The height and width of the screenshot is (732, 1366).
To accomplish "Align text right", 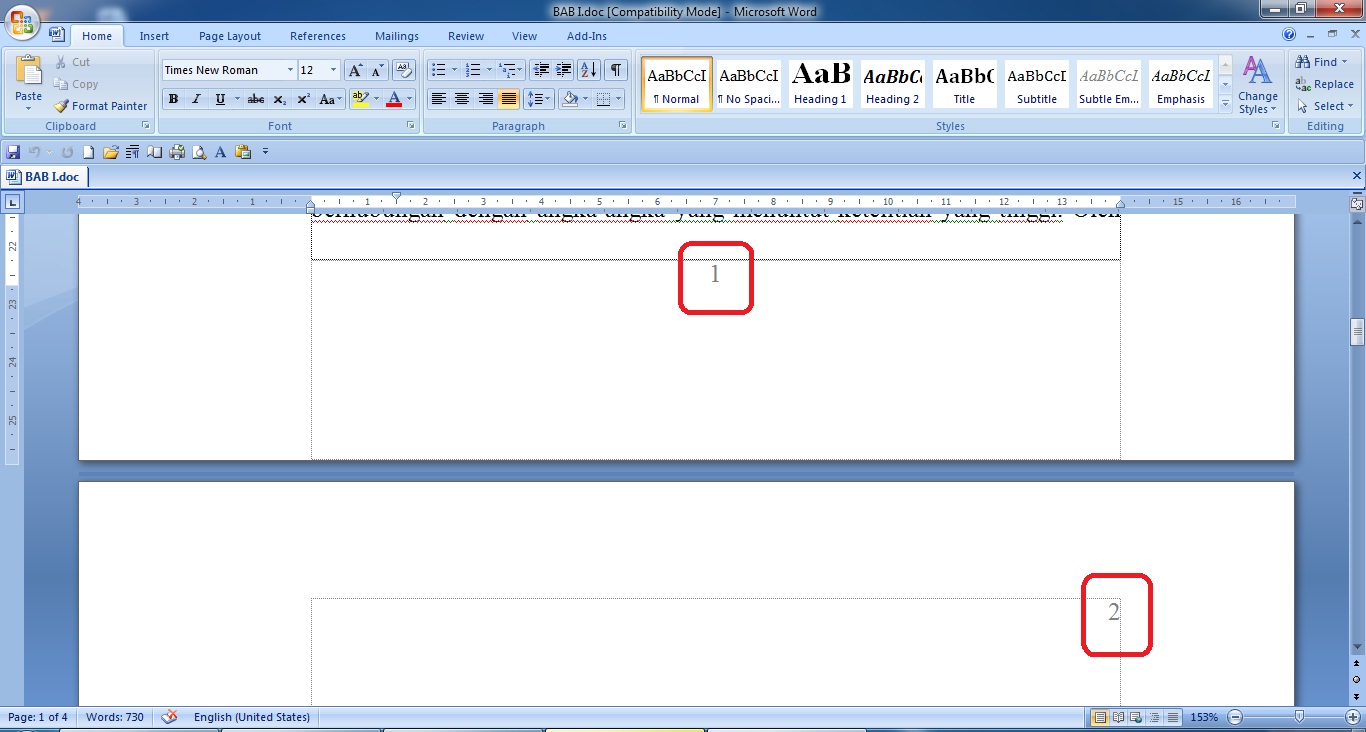I will pos(486,99).
